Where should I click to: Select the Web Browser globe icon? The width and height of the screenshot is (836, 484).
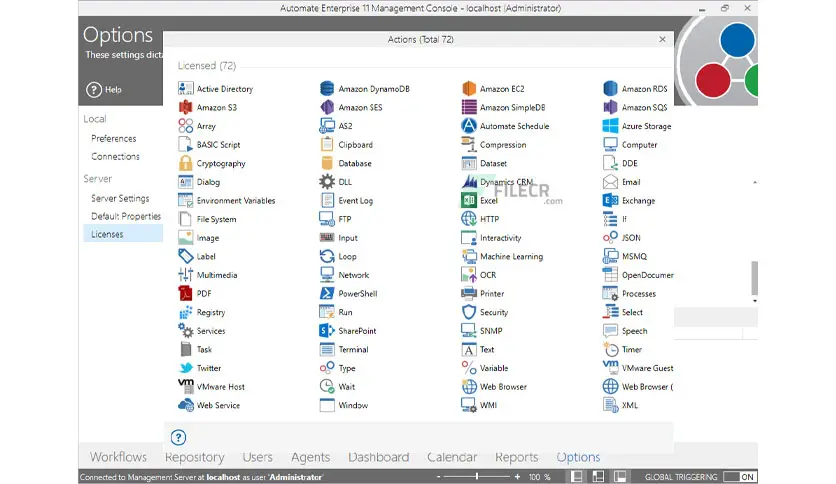469,386
